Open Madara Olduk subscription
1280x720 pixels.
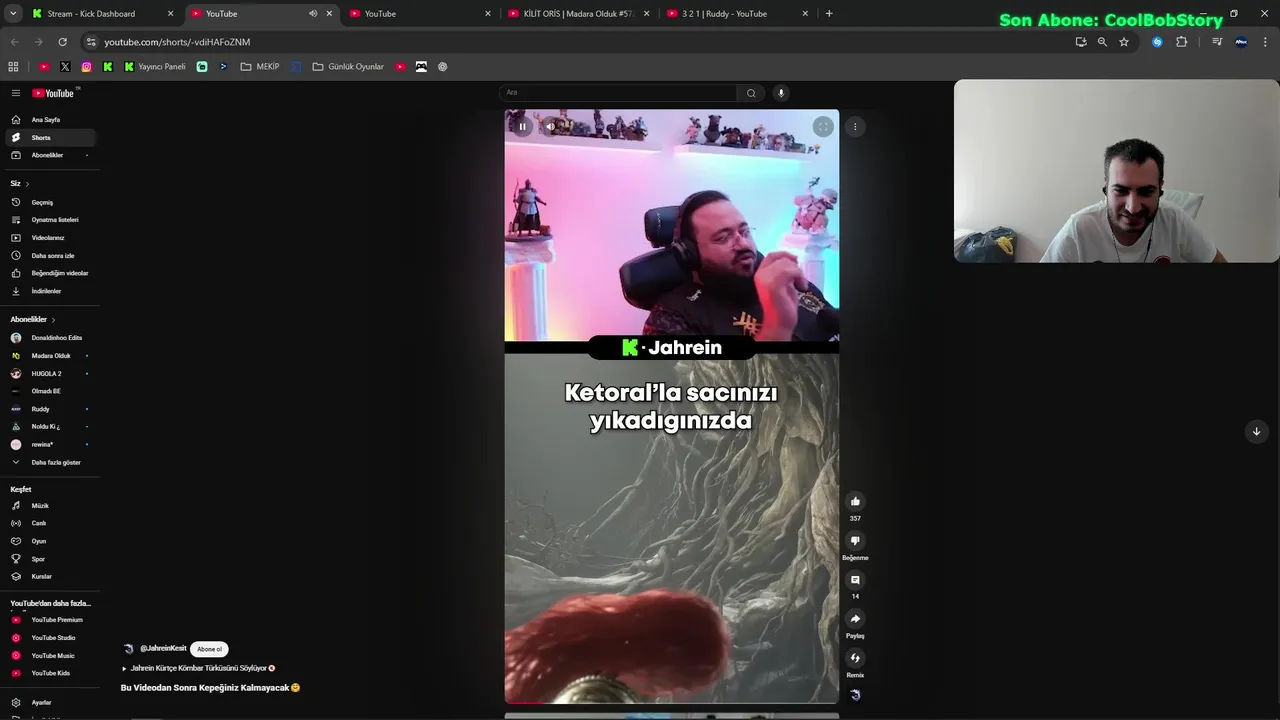pos(50,356)
